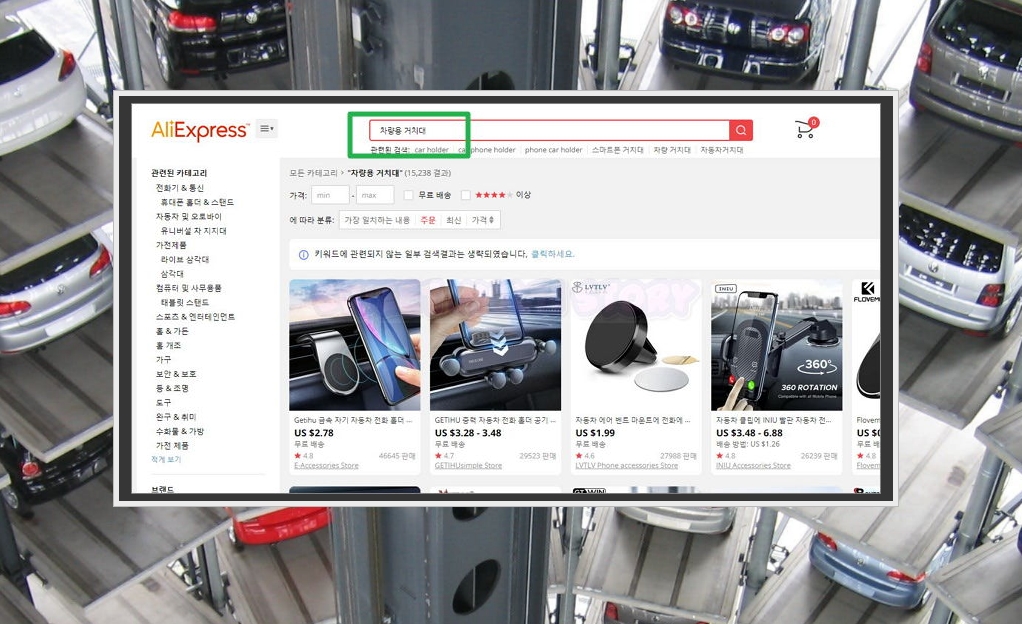This screenshot has height=624, width=1022.
Task: Open category 등 & 조명
Action: (172, 389)
